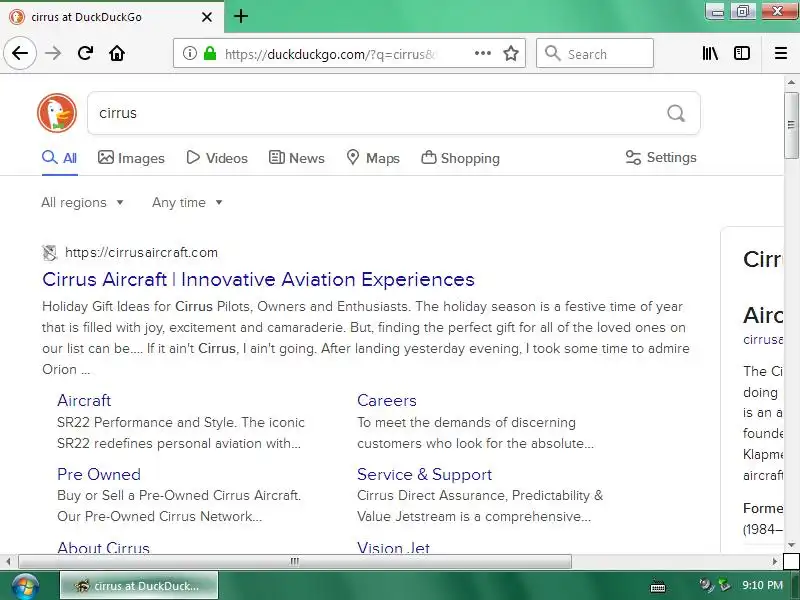Toggle the sidebar view icon
The image size is (800, 600).
(742, 53)
